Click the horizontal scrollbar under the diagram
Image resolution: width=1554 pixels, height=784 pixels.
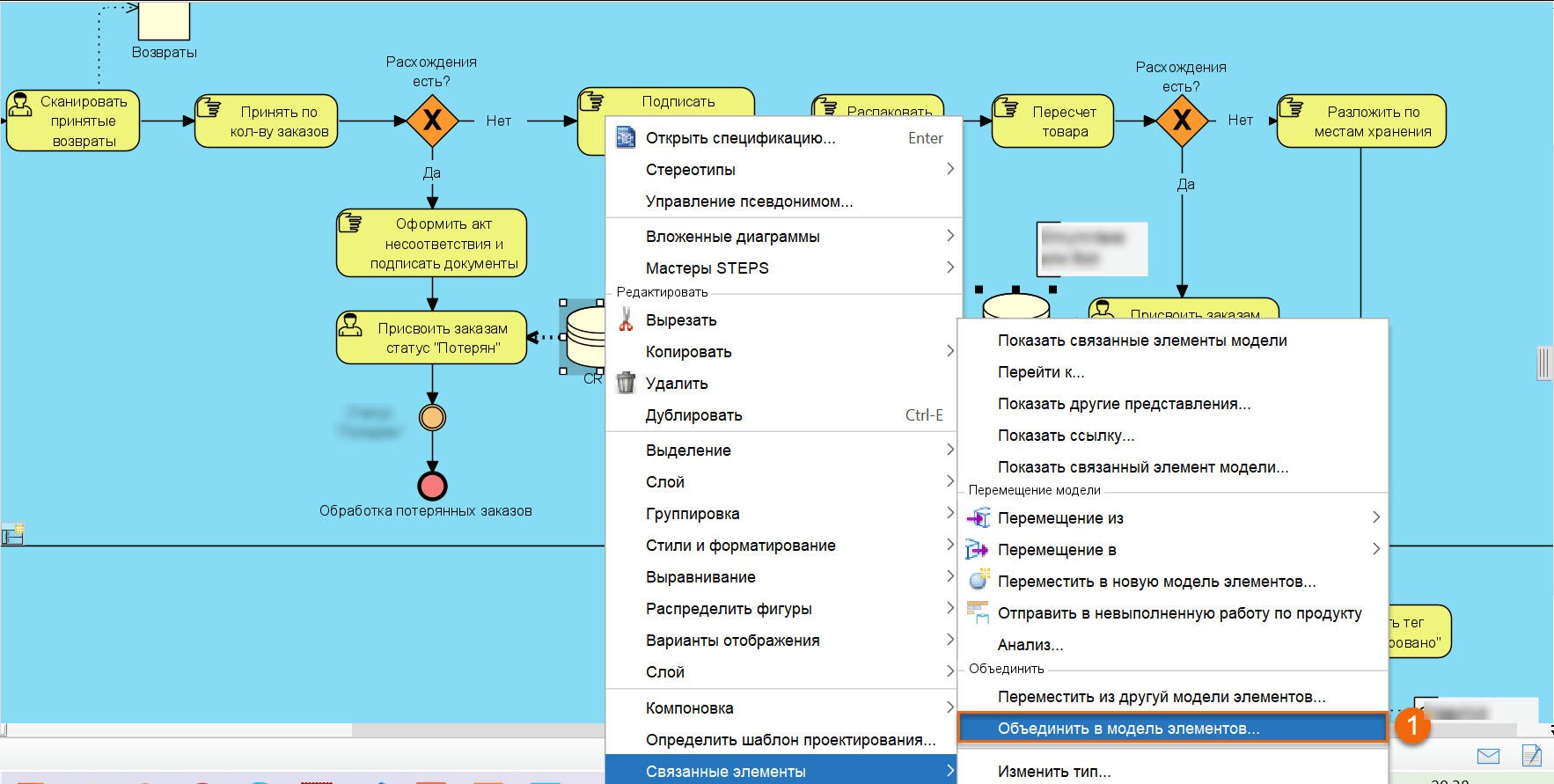pos(176,730)
